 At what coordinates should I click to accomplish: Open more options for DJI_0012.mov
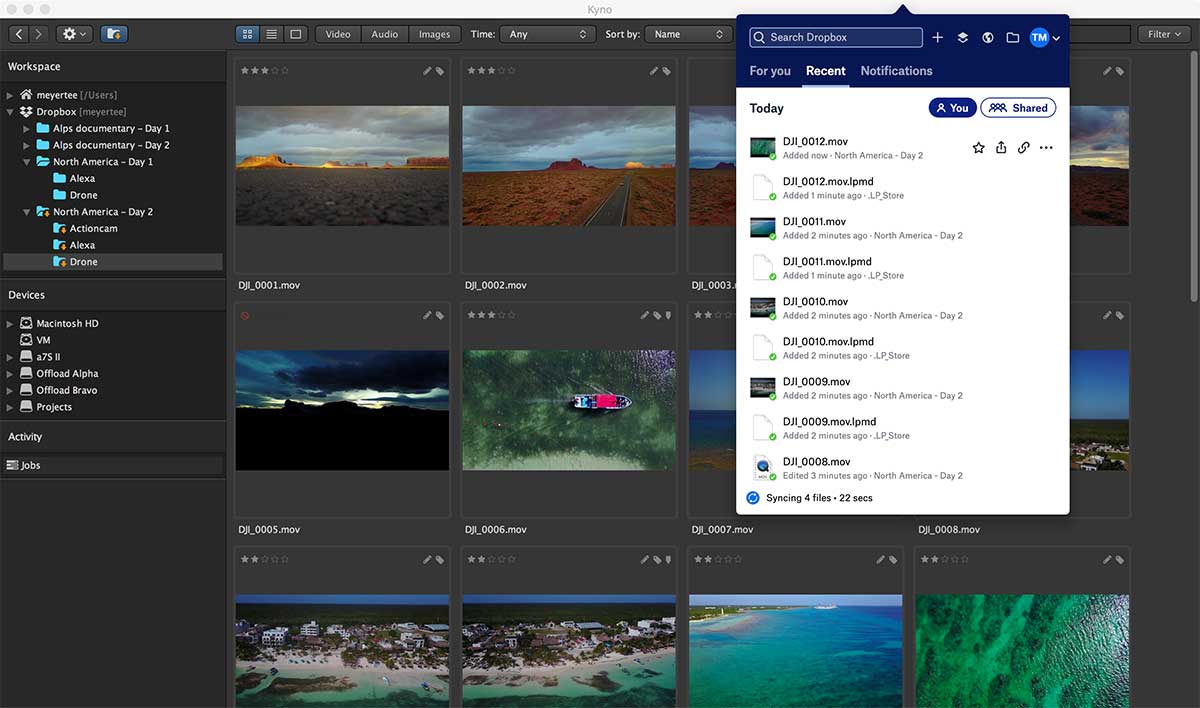pos(1046,148)
